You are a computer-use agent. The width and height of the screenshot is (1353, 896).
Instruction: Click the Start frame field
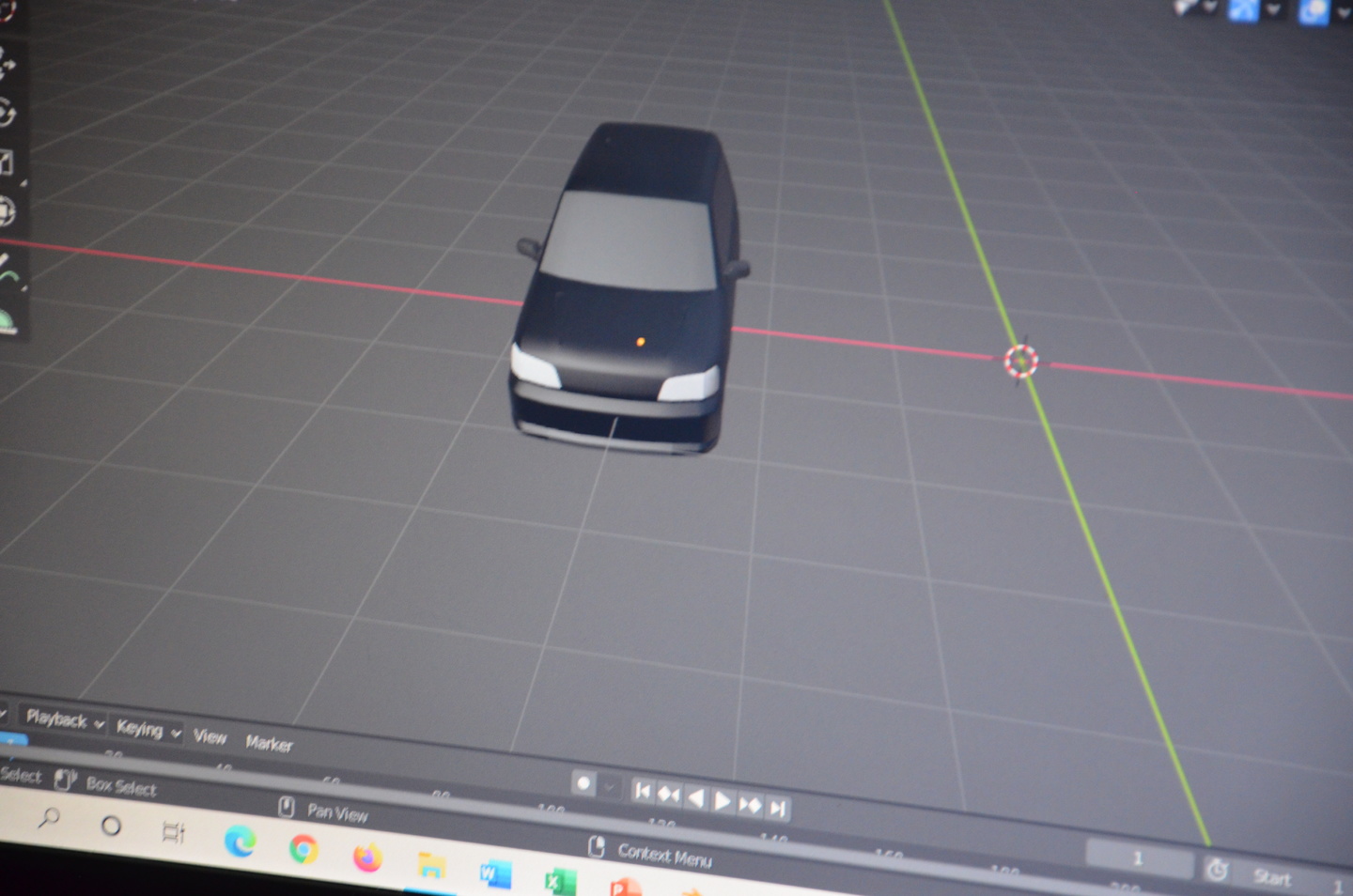[1293, 880]
